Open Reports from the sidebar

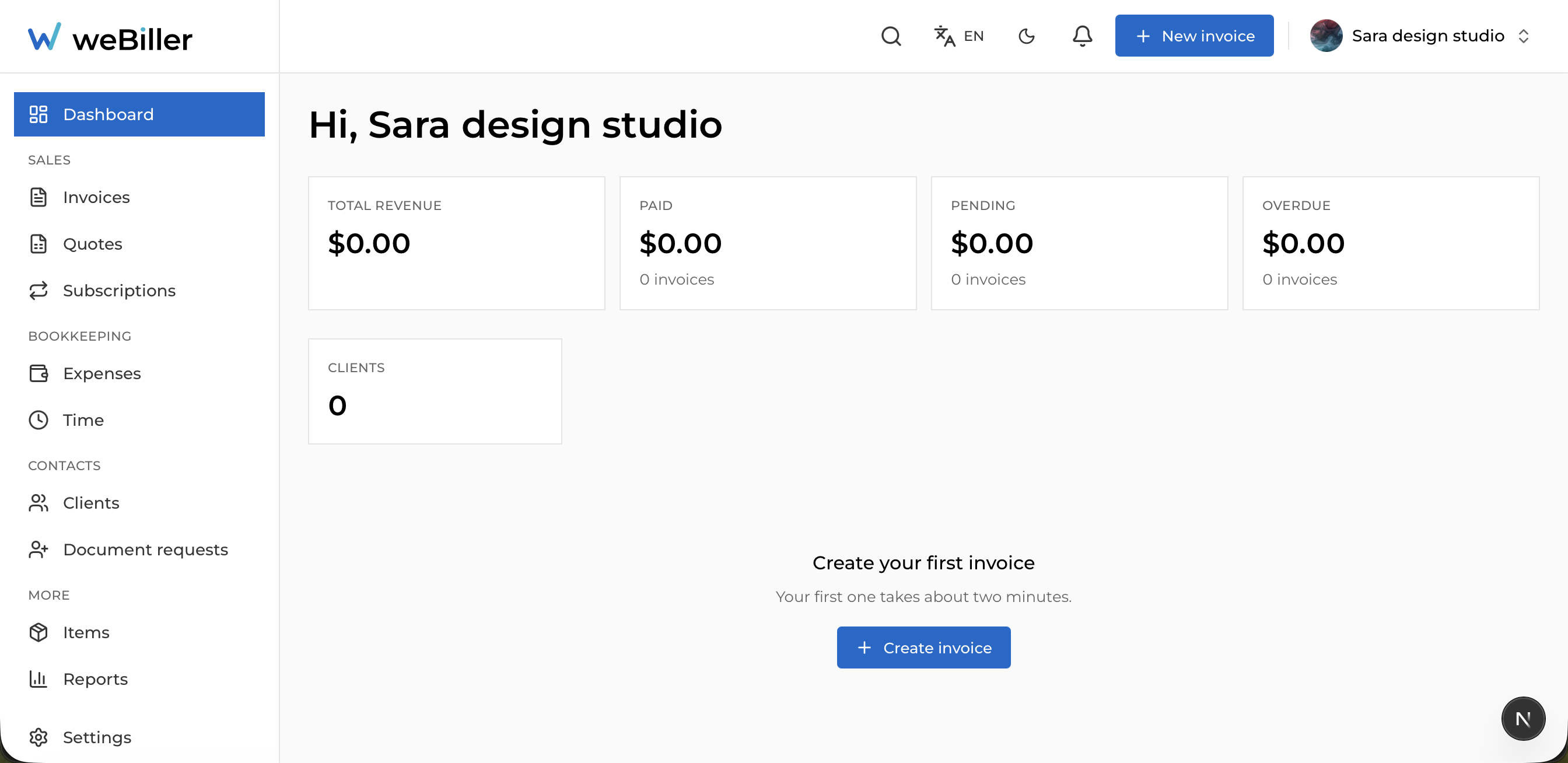tap(139, 679)
